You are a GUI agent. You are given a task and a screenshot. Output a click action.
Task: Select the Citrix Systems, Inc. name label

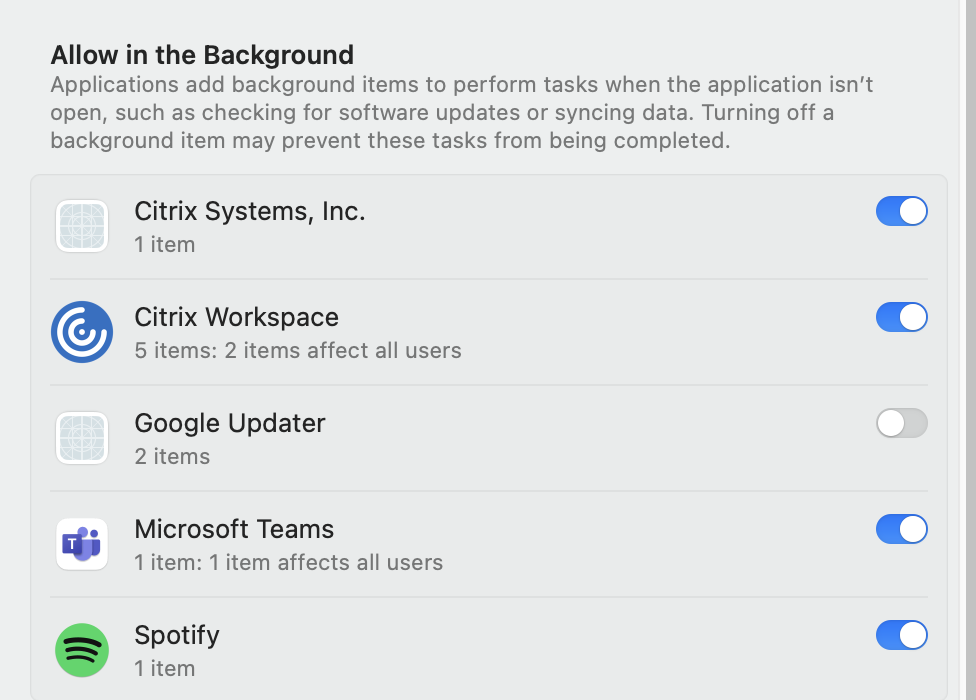[x=250, y=211]
